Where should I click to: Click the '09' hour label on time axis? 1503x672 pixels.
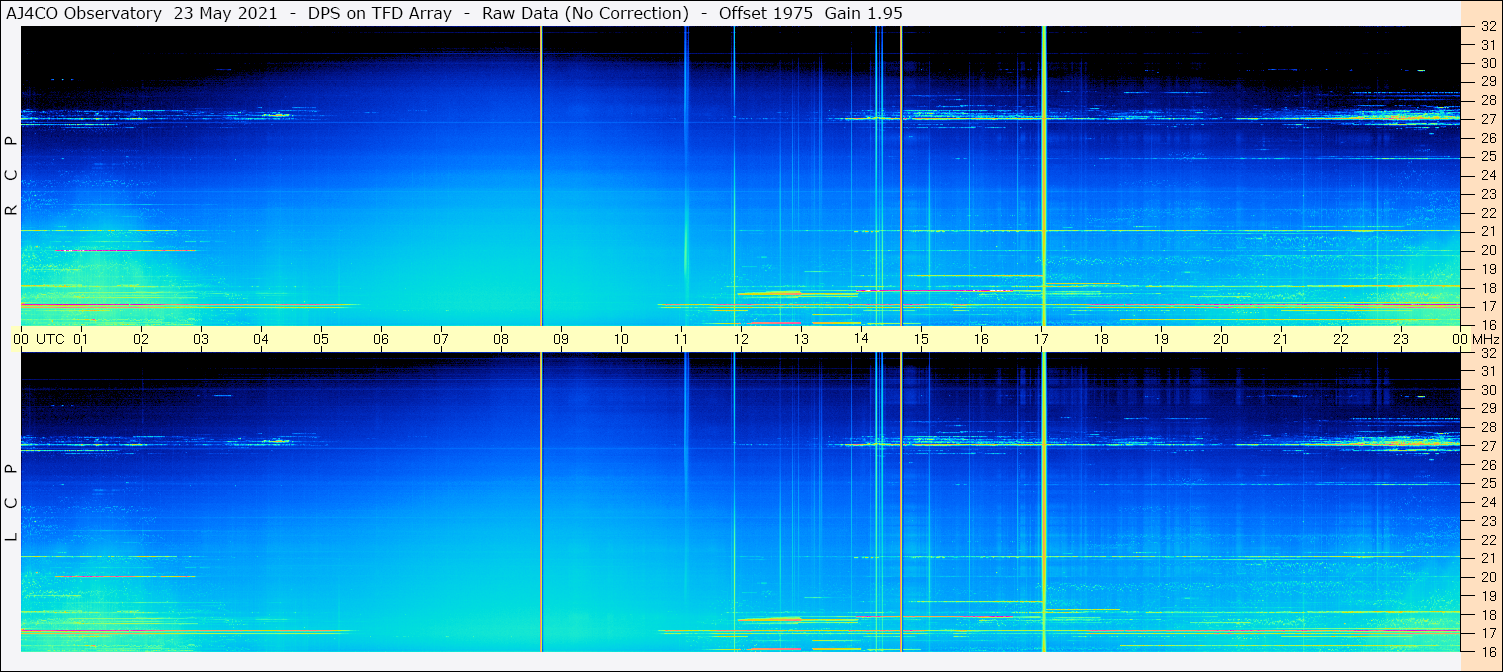[x=561, y=339]
